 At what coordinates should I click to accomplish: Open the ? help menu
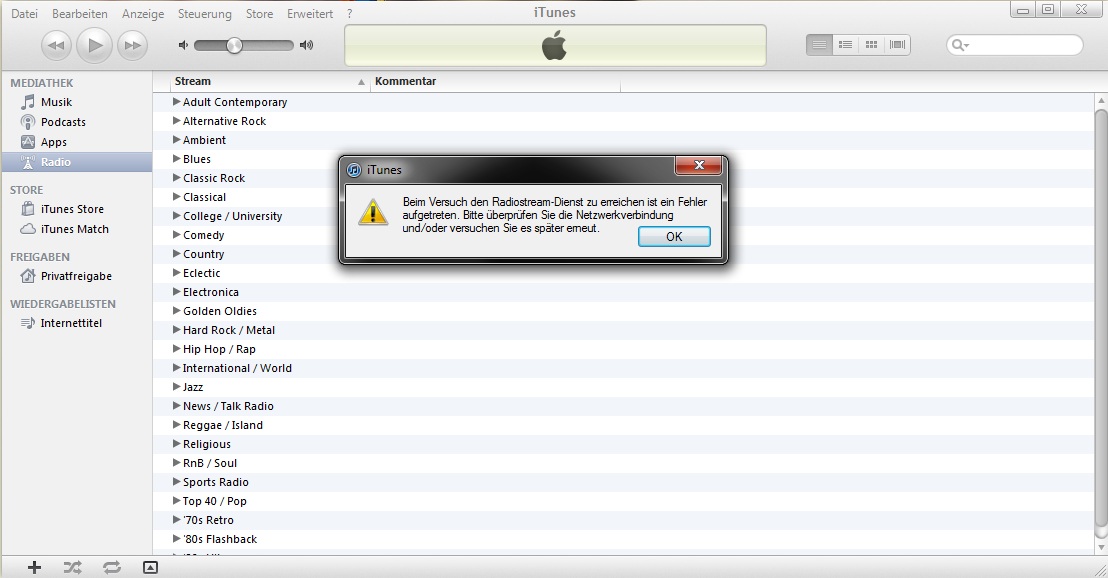[x=350, y=13]
